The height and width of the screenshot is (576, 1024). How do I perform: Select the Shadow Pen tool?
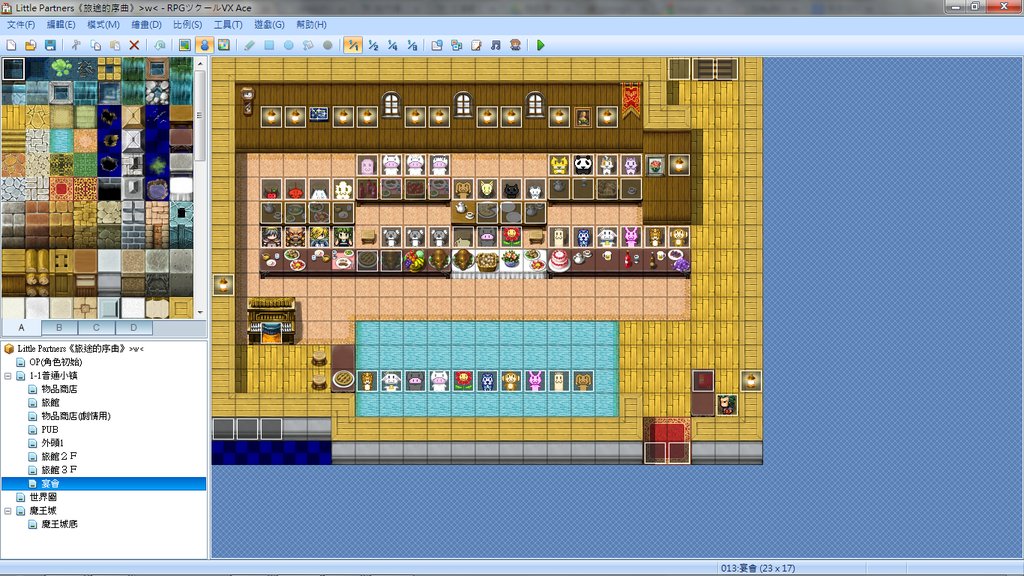click(328, 45)
